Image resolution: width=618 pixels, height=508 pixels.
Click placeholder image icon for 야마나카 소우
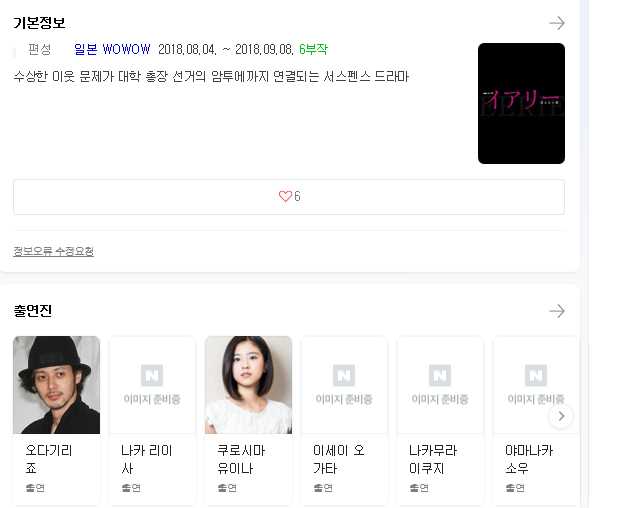pos(536,375)
